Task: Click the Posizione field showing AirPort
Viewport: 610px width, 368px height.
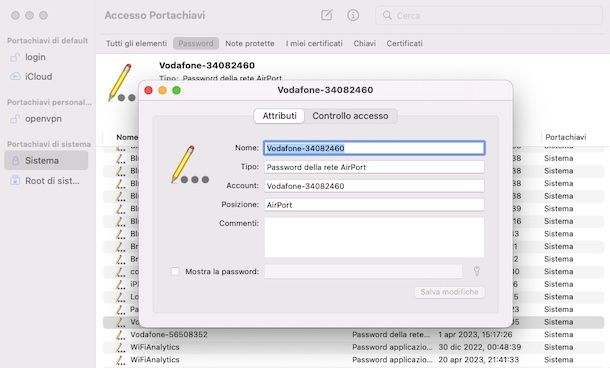Action: [x=374, y=205]
